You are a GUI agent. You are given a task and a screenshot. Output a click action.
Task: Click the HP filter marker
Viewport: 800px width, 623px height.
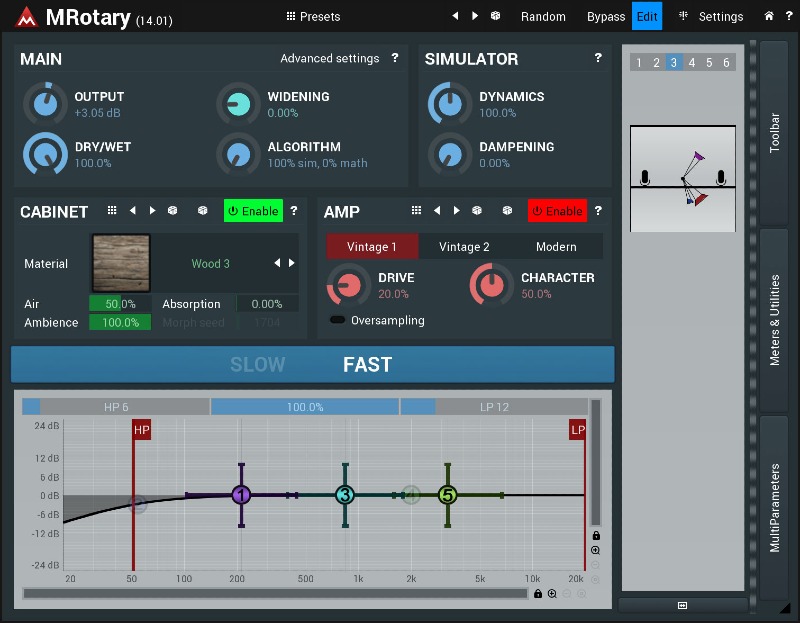(x=141, y=430)
